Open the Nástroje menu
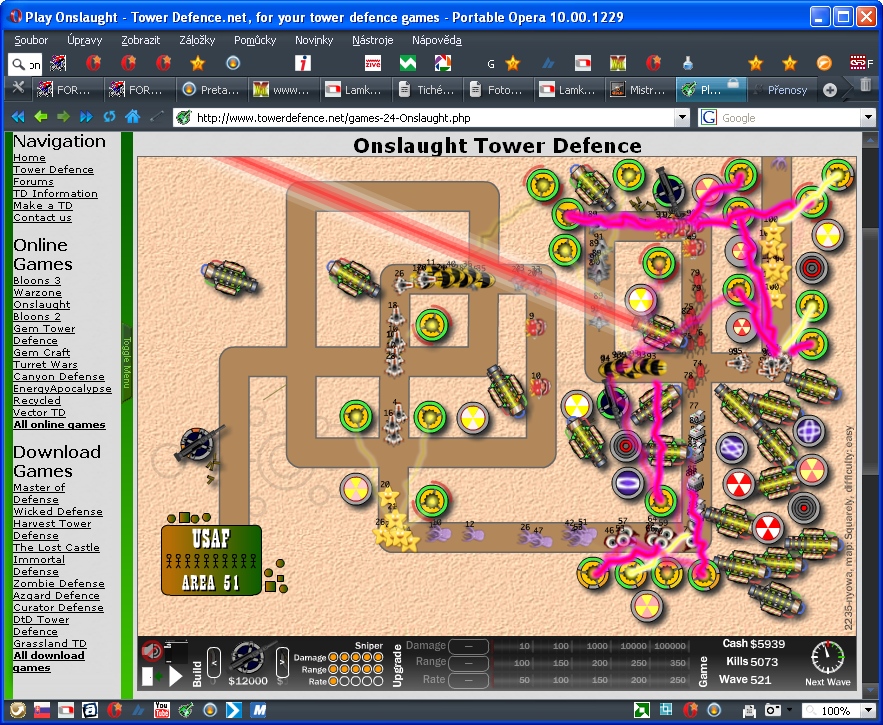The height and width of the screenshot is (725, 883). point(372,40)
